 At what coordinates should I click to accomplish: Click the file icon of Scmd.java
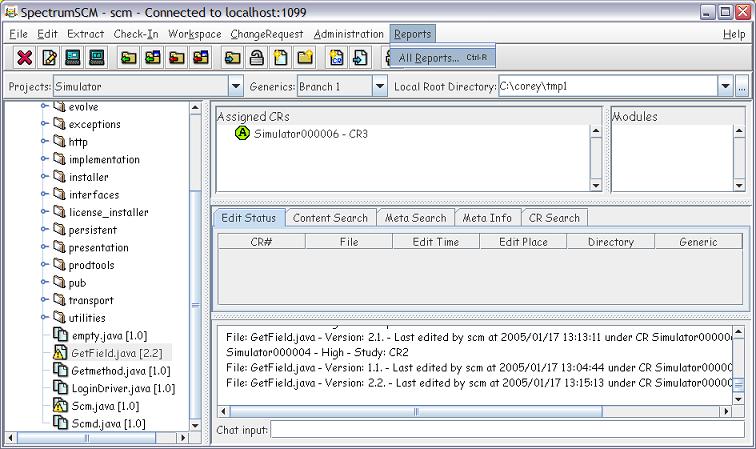[60, 422]
